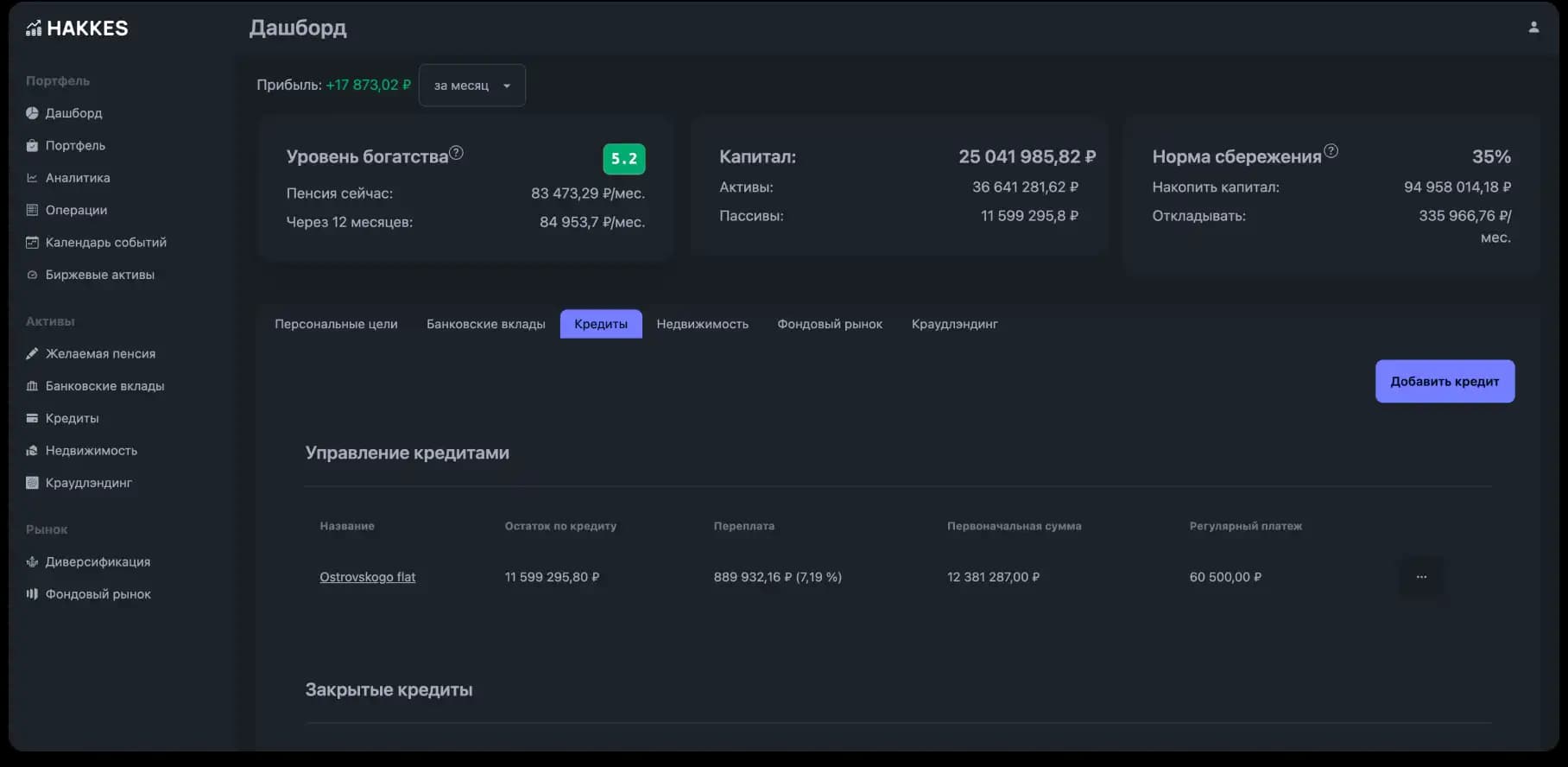Viewport: 1568px width, 767px height.
Task: Click capital value 25 041 985,82 ₽
Action: coord(1027,156)
